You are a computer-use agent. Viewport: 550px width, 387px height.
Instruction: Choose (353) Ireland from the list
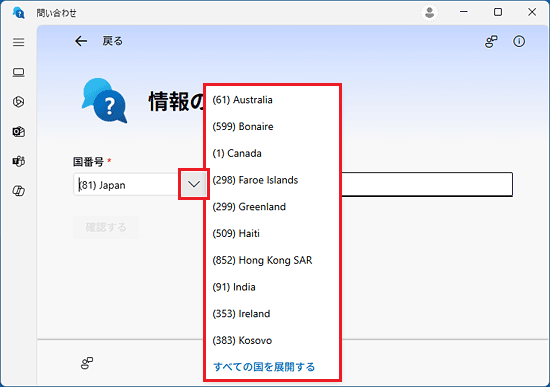tap(273, 314)
